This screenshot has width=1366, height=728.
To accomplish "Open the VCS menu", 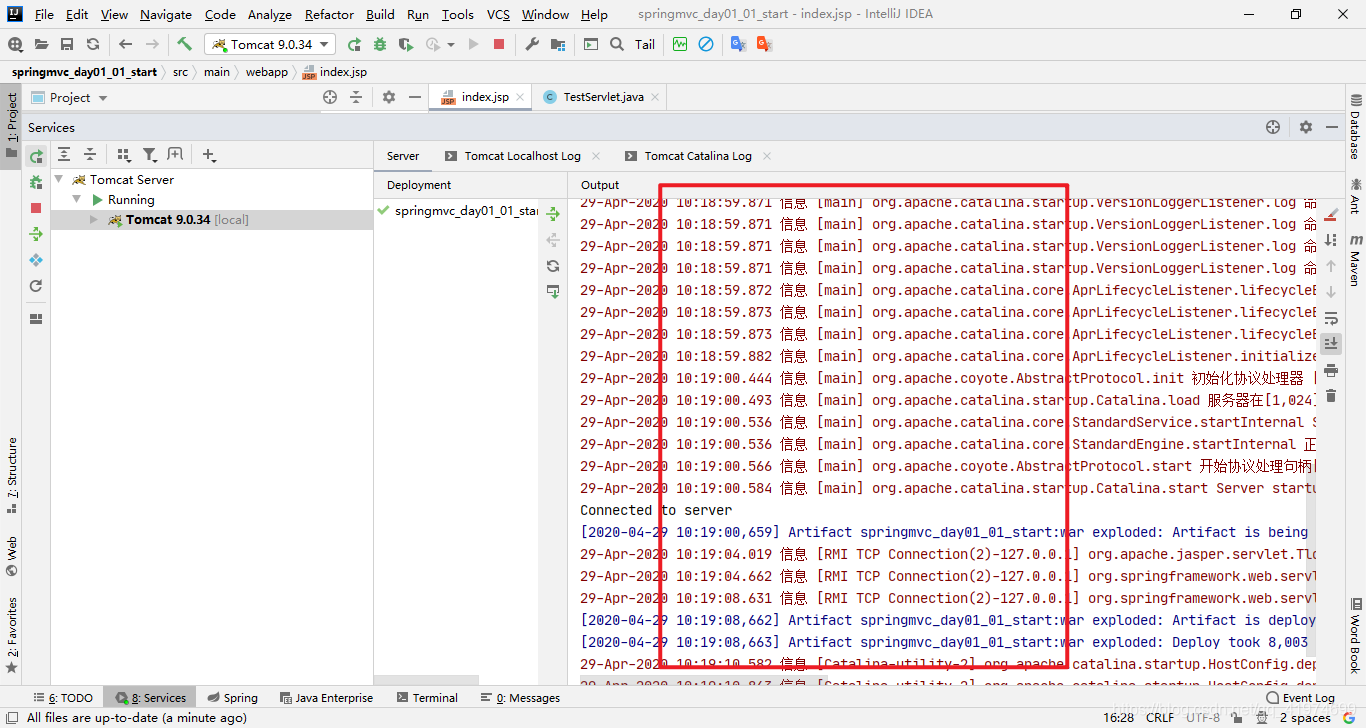I will click(498, 14).
